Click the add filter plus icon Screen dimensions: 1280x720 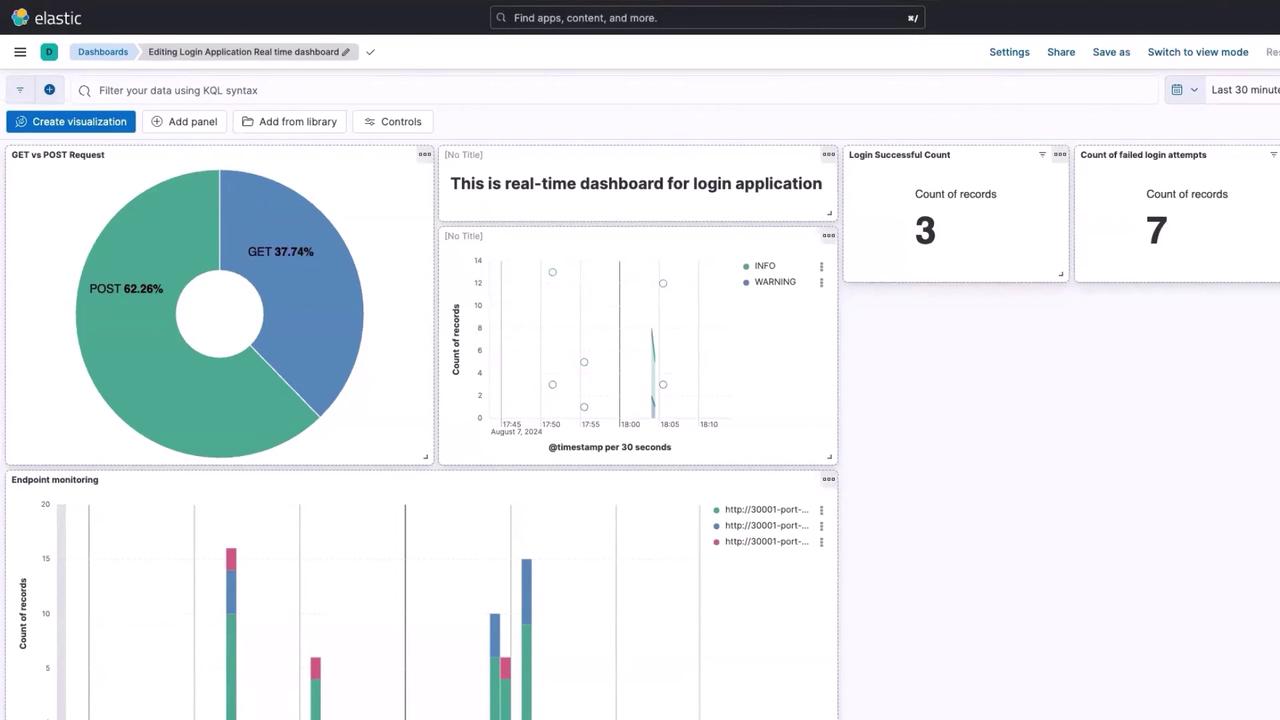coord(49,90)
